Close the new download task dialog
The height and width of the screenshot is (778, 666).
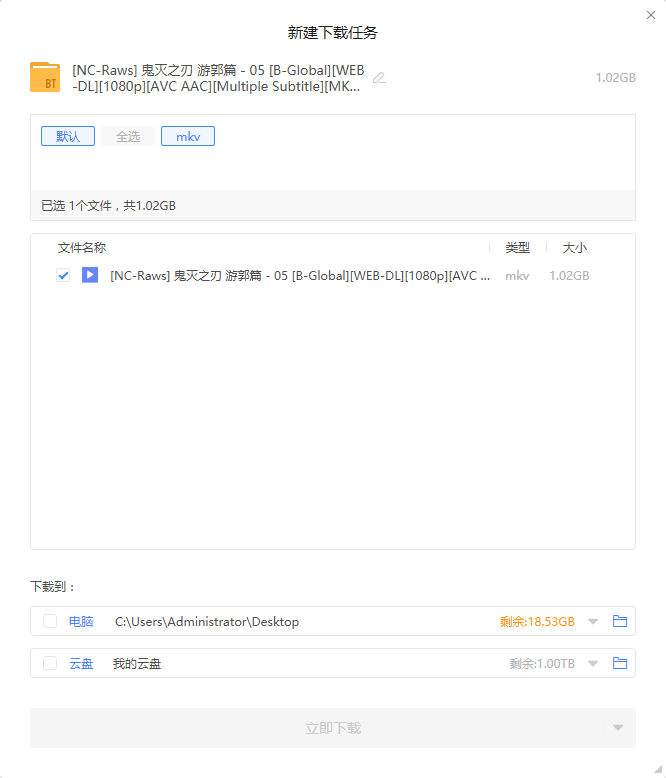point(651,15)
